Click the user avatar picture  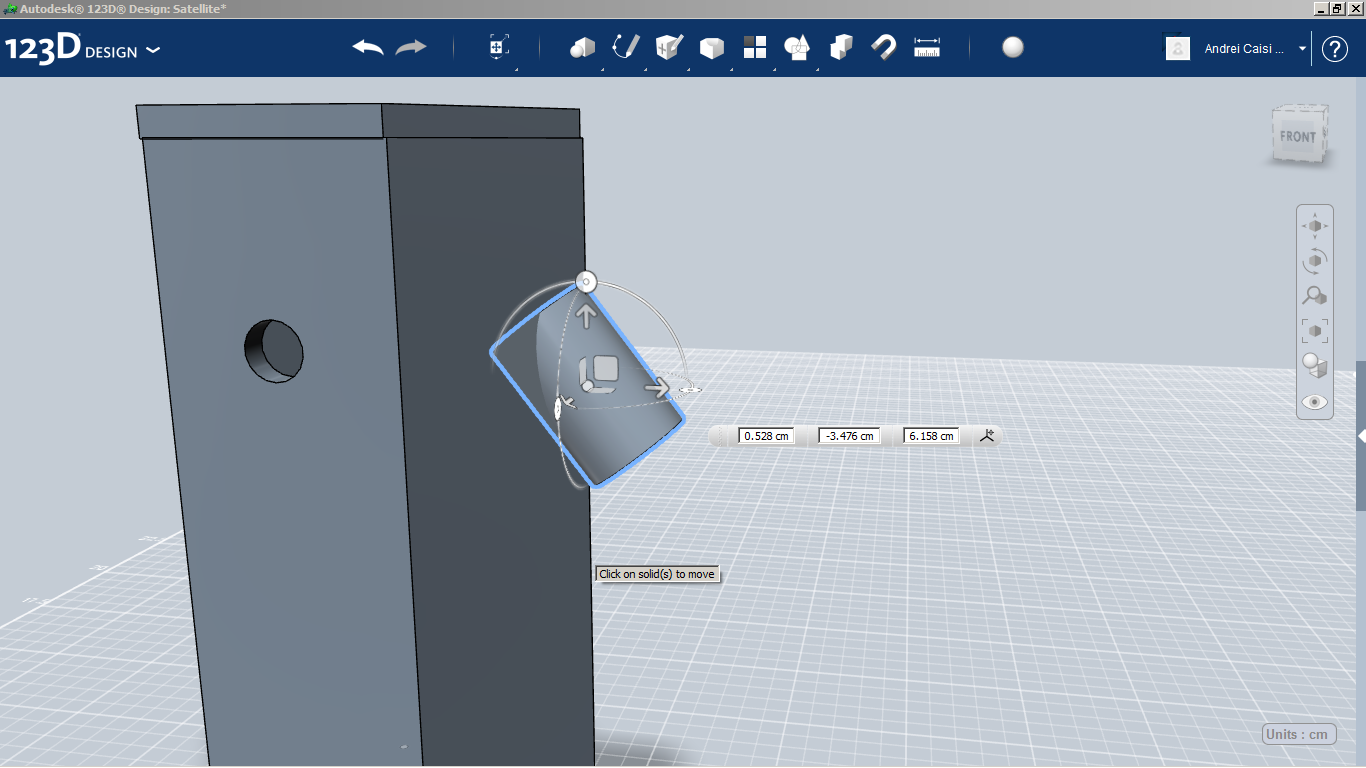coord(1178,48)
